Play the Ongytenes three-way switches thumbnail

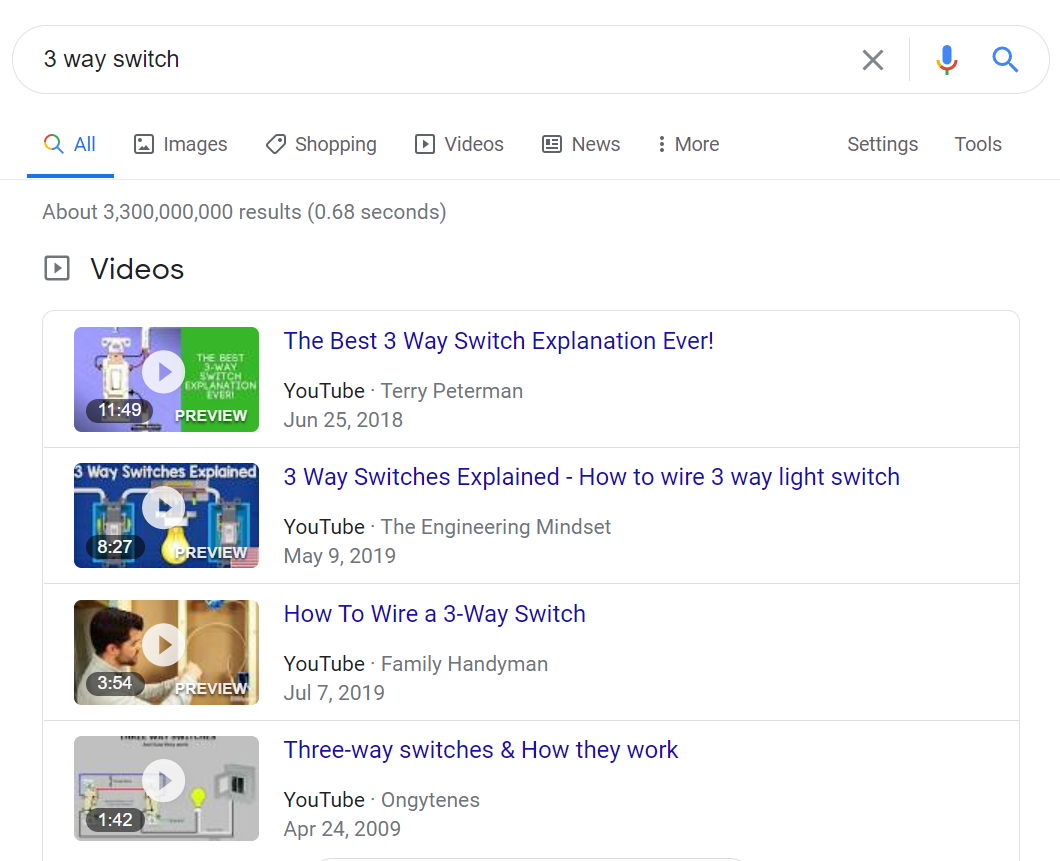tap(166, 788)
